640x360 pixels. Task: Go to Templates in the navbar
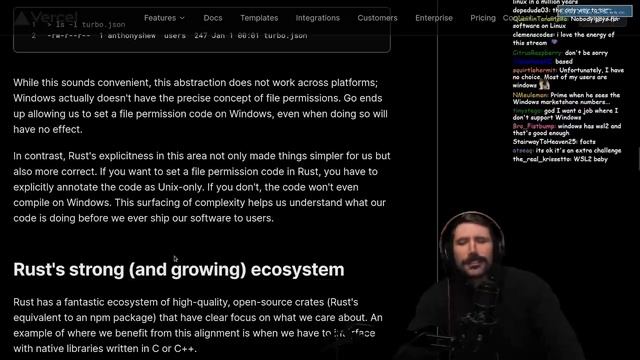point(259,18)
